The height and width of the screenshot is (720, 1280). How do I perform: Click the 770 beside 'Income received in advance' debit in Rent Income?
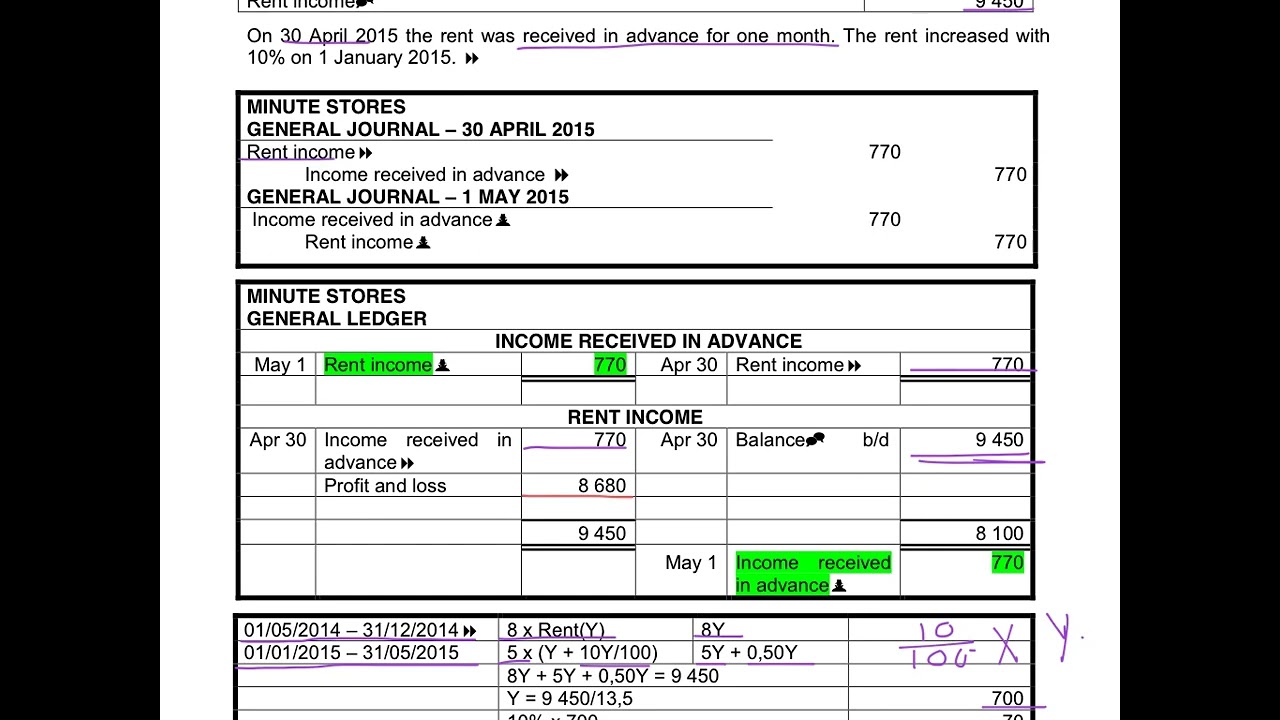click(610, 440)
